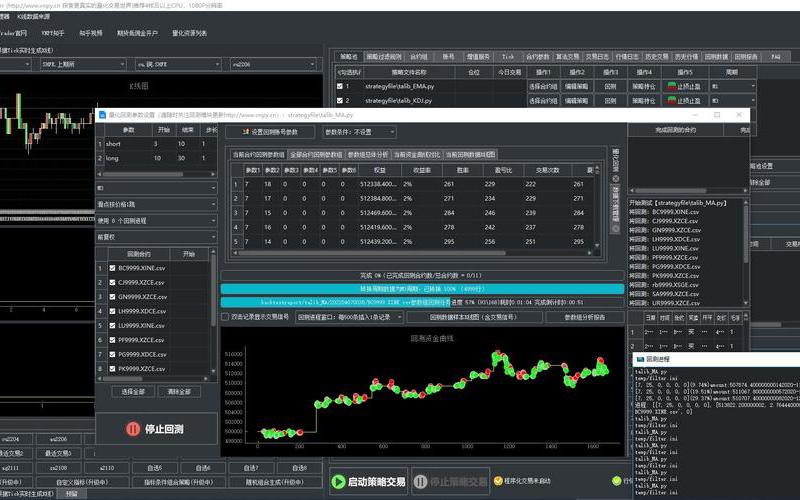
Task: Open the ru2206 contract dropdown
Action: (273, 64)
